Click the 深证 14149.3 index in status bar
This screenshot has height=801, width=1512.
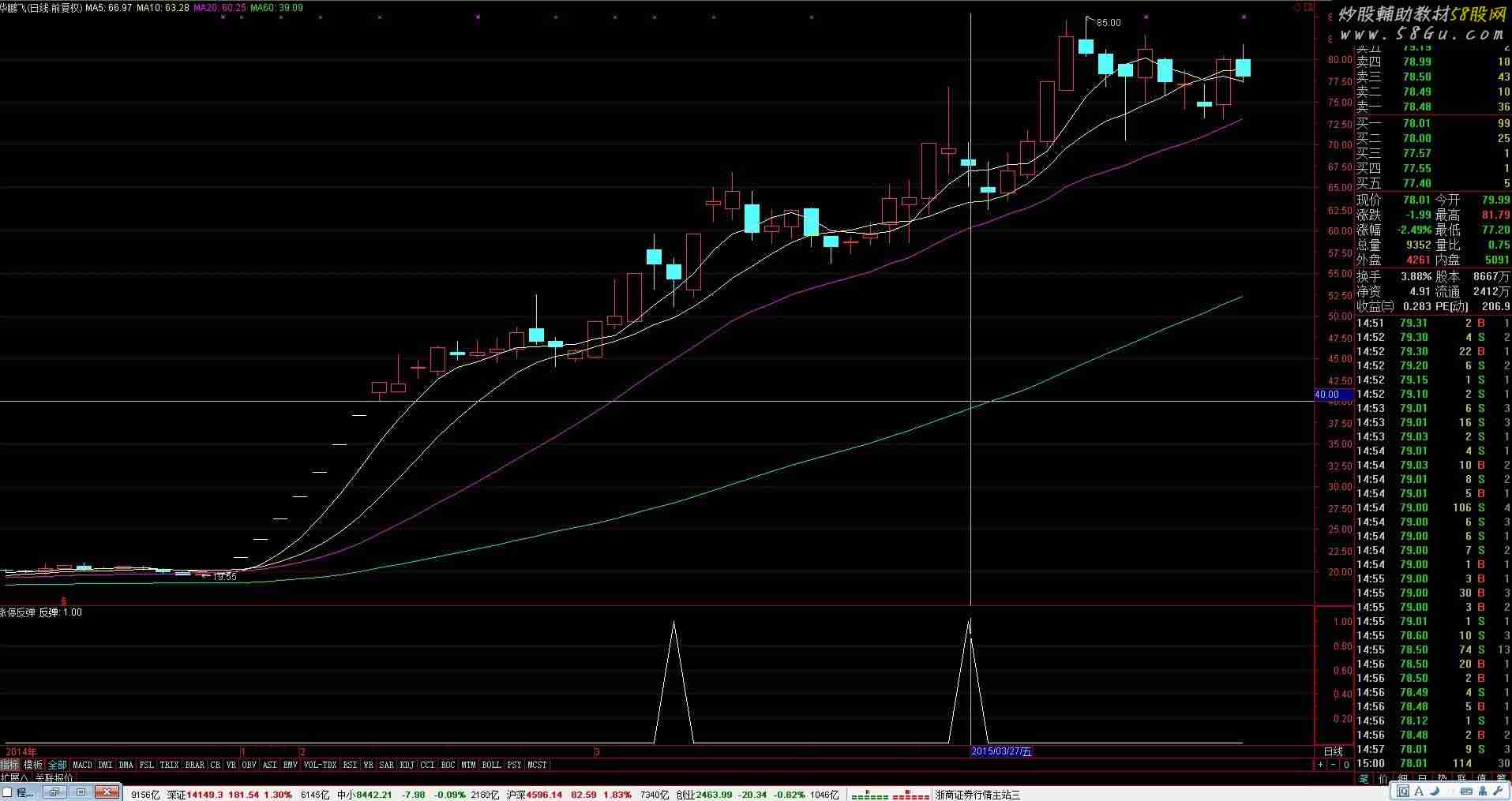pos(195,795)
